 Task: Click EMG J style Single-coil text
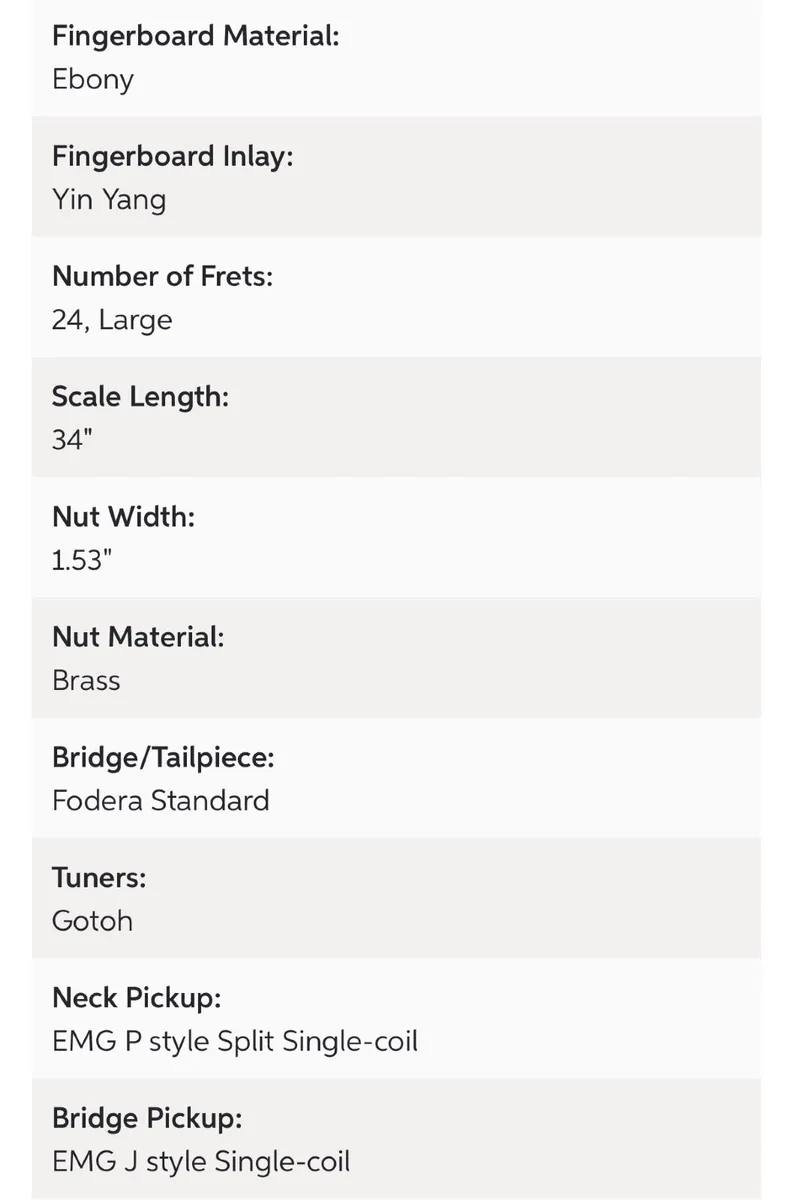point(201,1161)
